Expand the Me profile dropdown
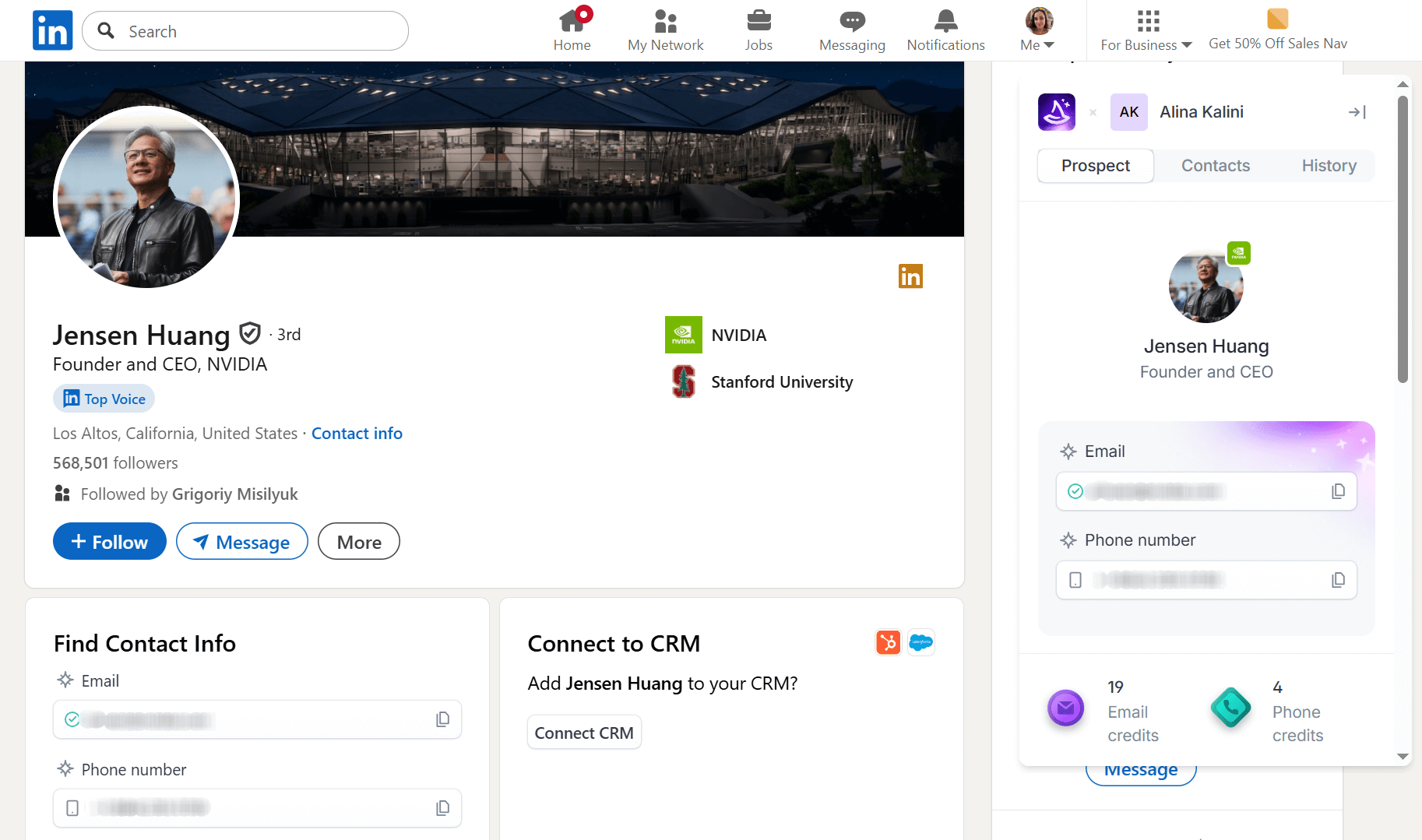The width and height of the screenshot is (1422, 840). tap(1038, 30)
